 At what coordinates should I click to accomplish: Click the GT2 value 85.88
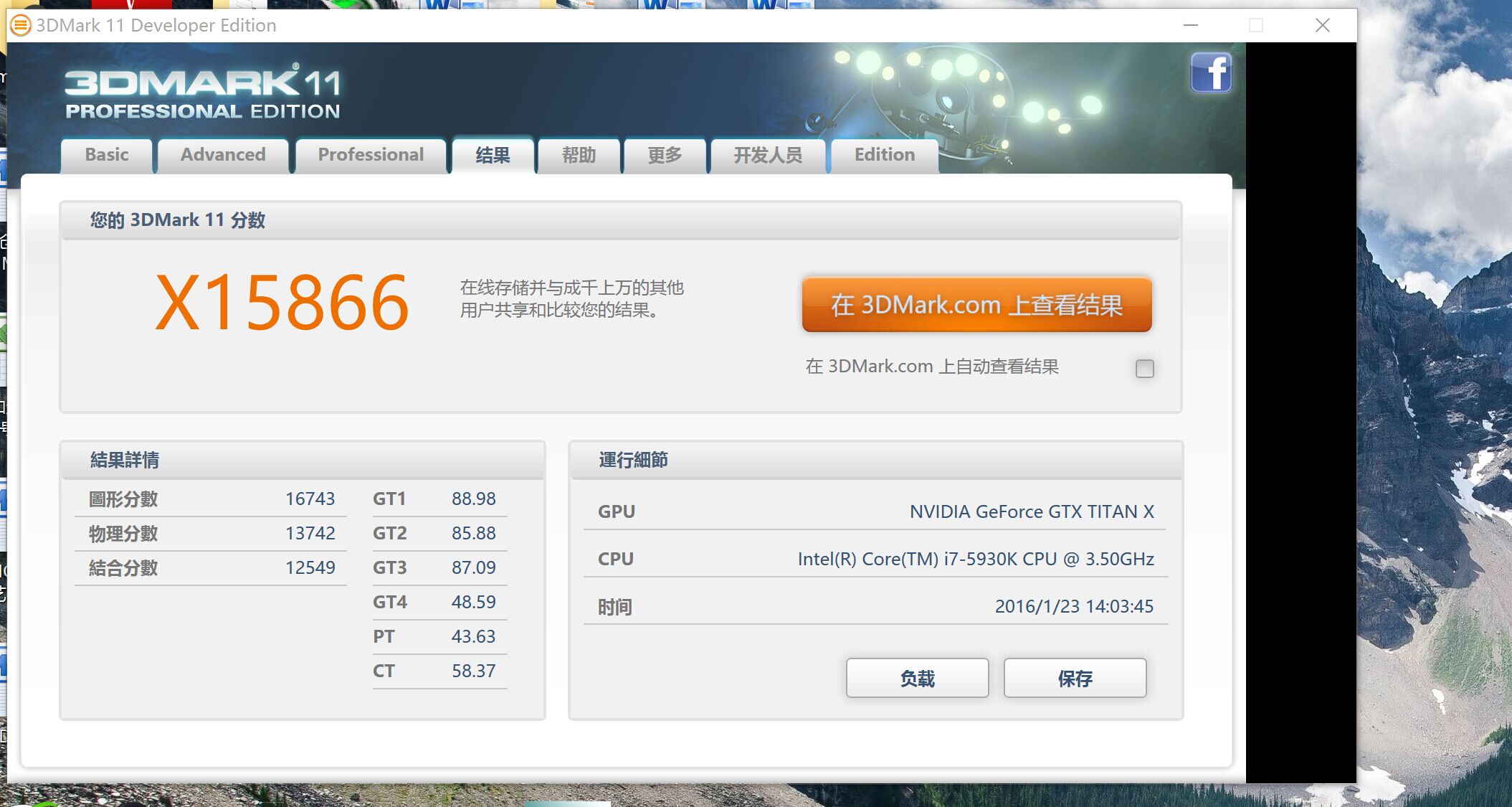[473, 533]
